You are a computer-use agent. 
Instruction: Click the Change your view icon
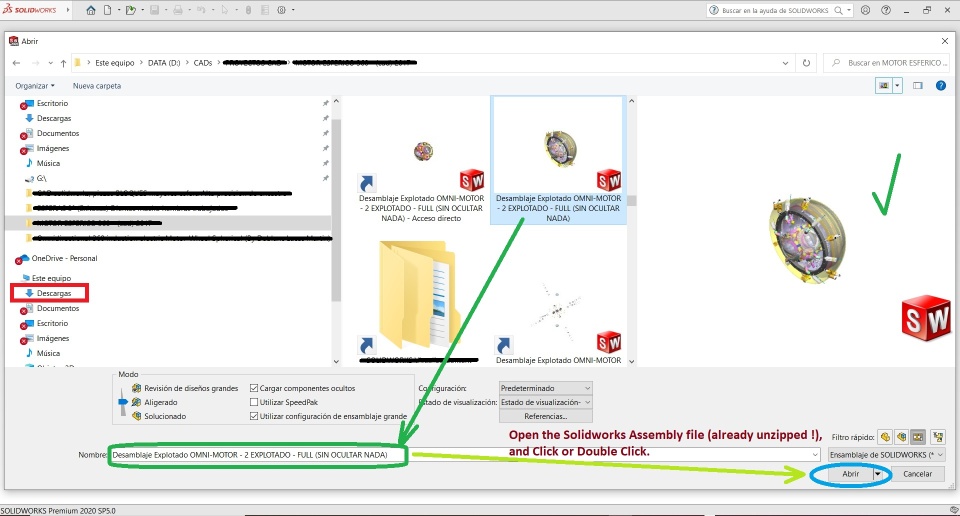pyautogui.click(x=884, y=86)
